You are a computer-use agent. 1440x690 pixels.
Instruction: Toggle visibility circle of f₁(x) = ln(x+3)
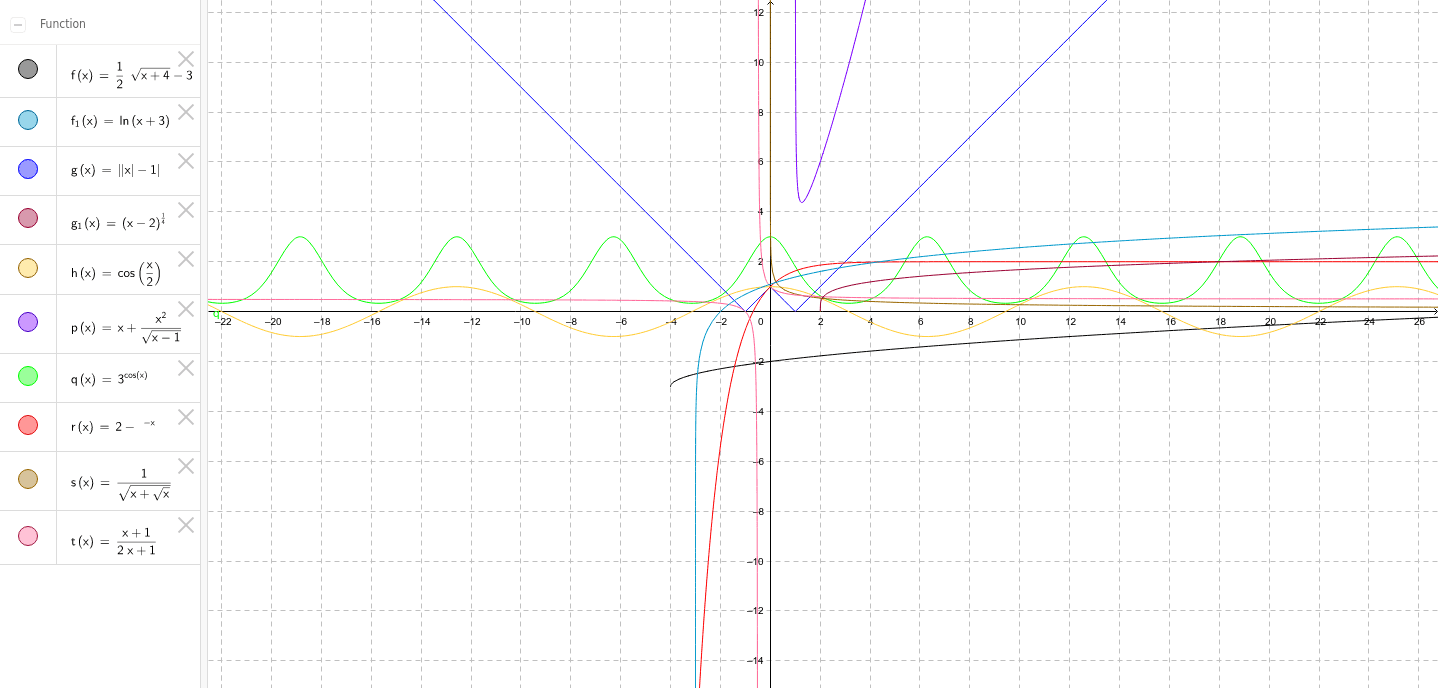(x=28, y=120)
